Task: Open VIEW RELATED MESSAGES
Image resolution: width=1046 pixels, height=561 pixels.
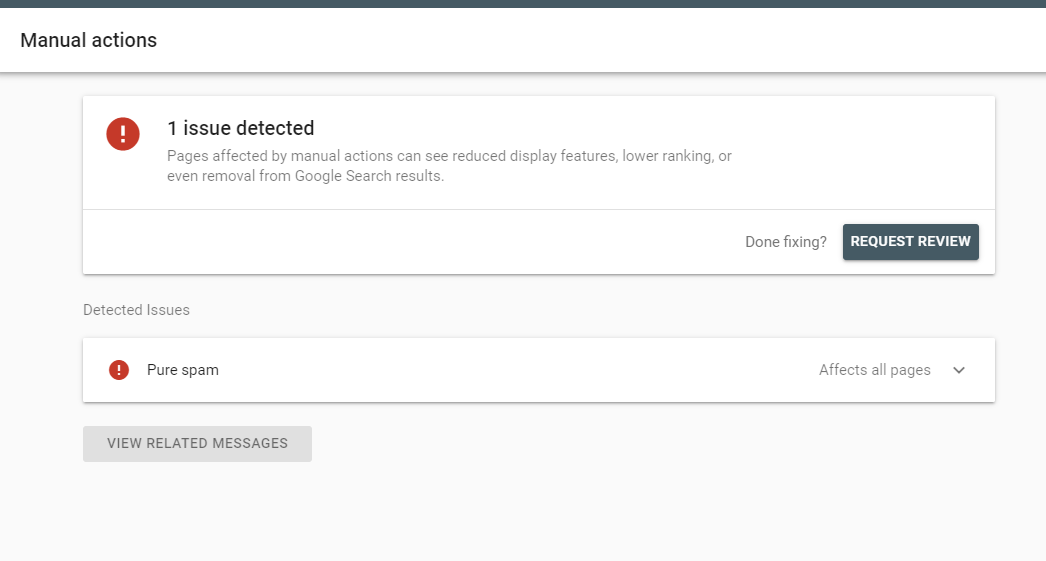Action: [197, 443]
